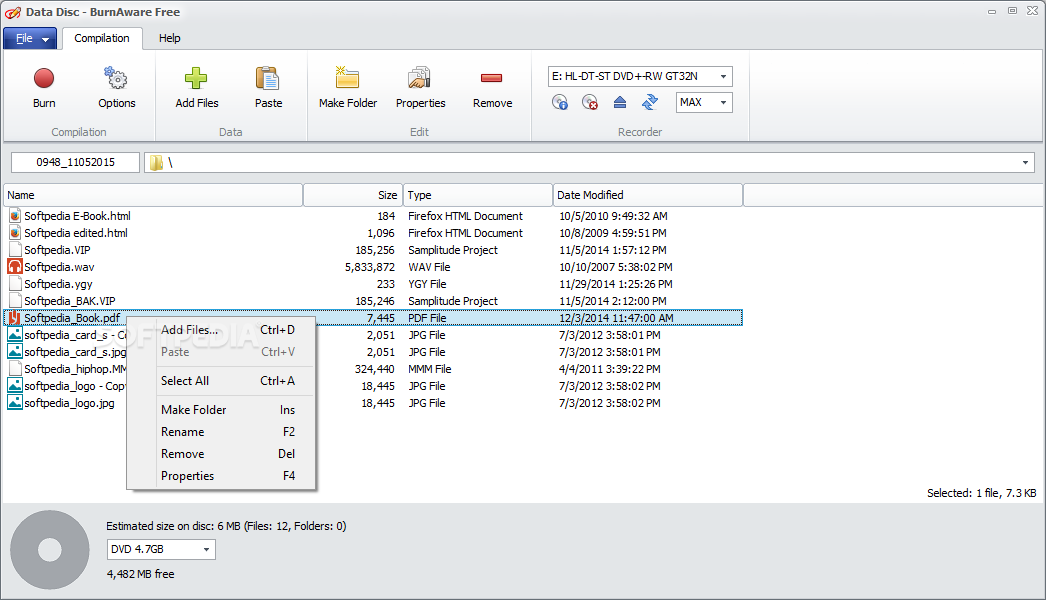Image resolution: width=1046 pixels, height=600 pixels.
Task: Click the image icon of softpedia_card_s.jpg
Action: 15,352
